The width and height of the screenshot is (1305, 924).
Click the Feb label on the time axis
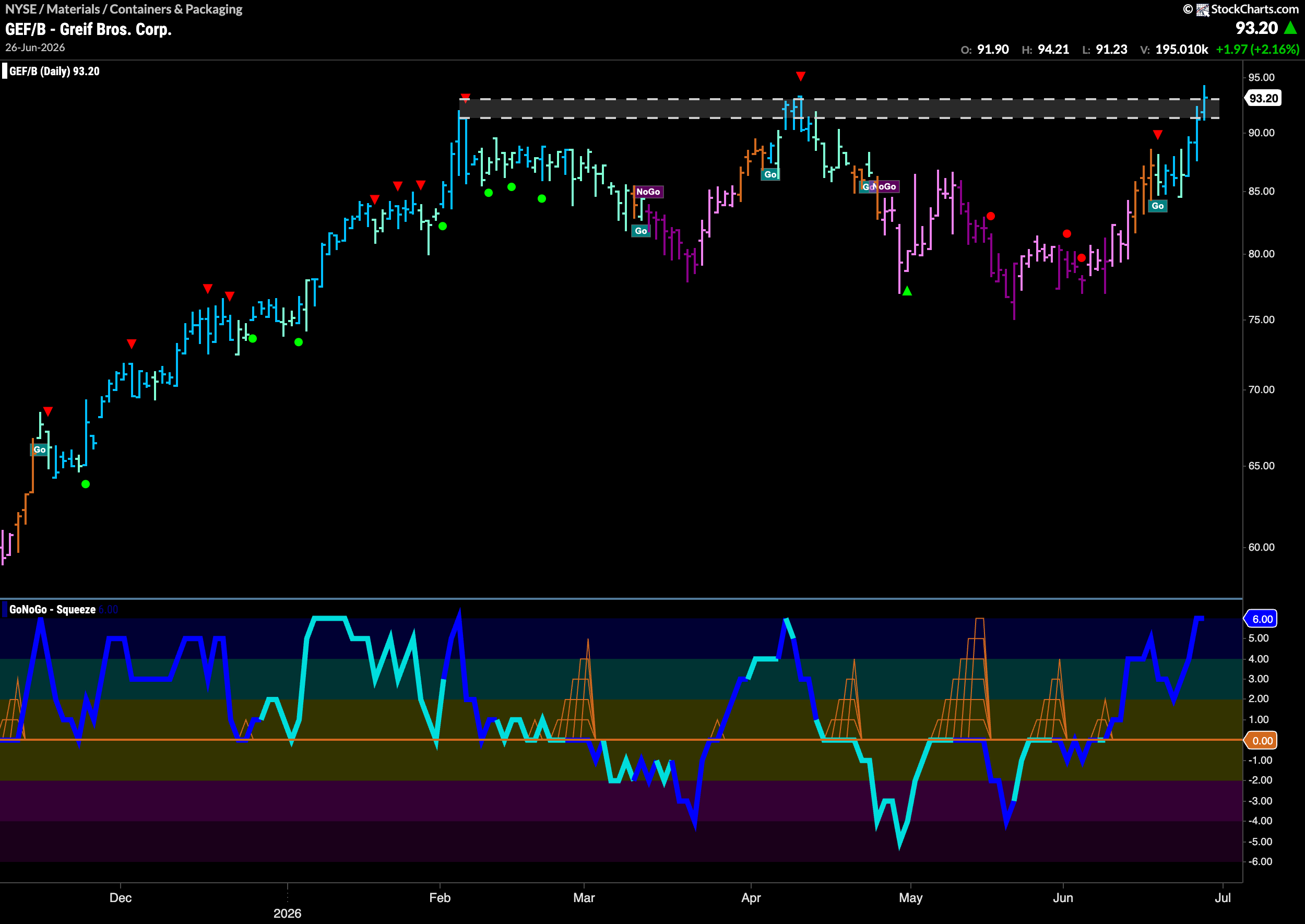click(440, 898)
